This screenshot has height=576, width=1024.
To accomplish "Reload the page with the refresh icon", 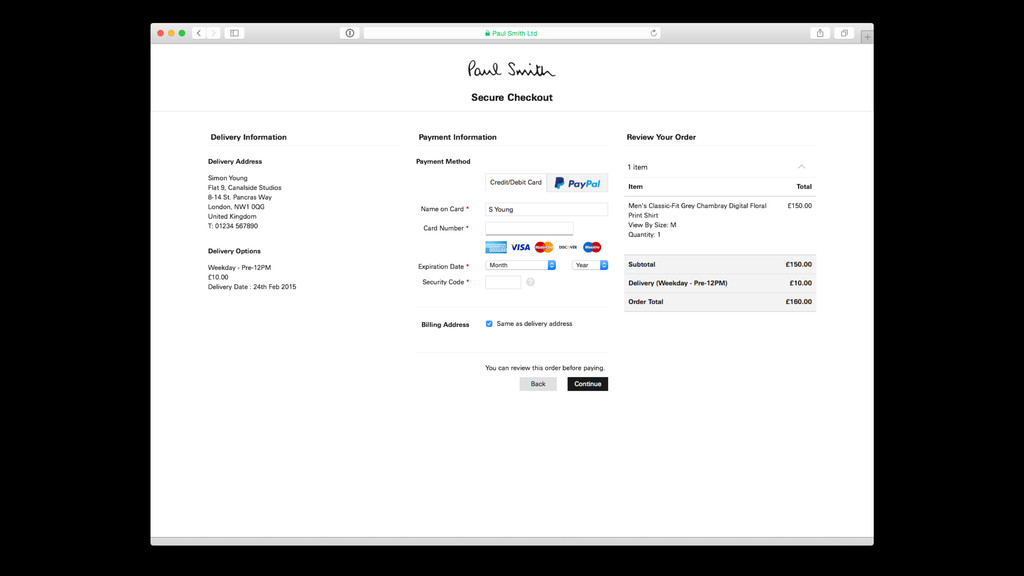I will coord(653,33).
